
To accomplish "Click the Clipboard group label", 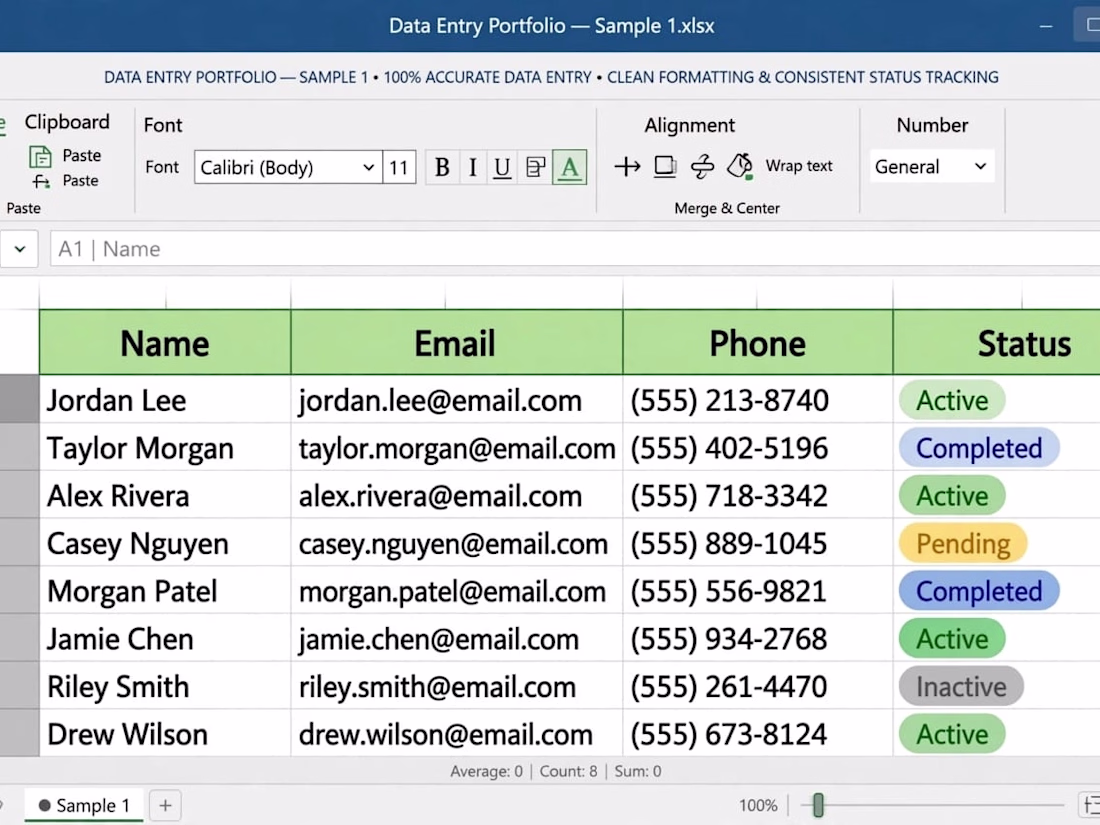I will pos(67,121).
